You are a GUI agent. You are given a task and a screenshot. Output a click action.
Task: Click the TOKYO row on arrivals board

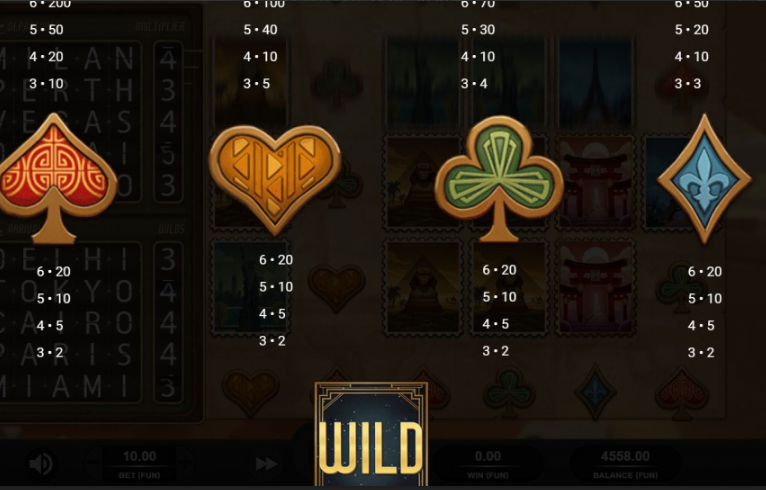coord(71,292)
